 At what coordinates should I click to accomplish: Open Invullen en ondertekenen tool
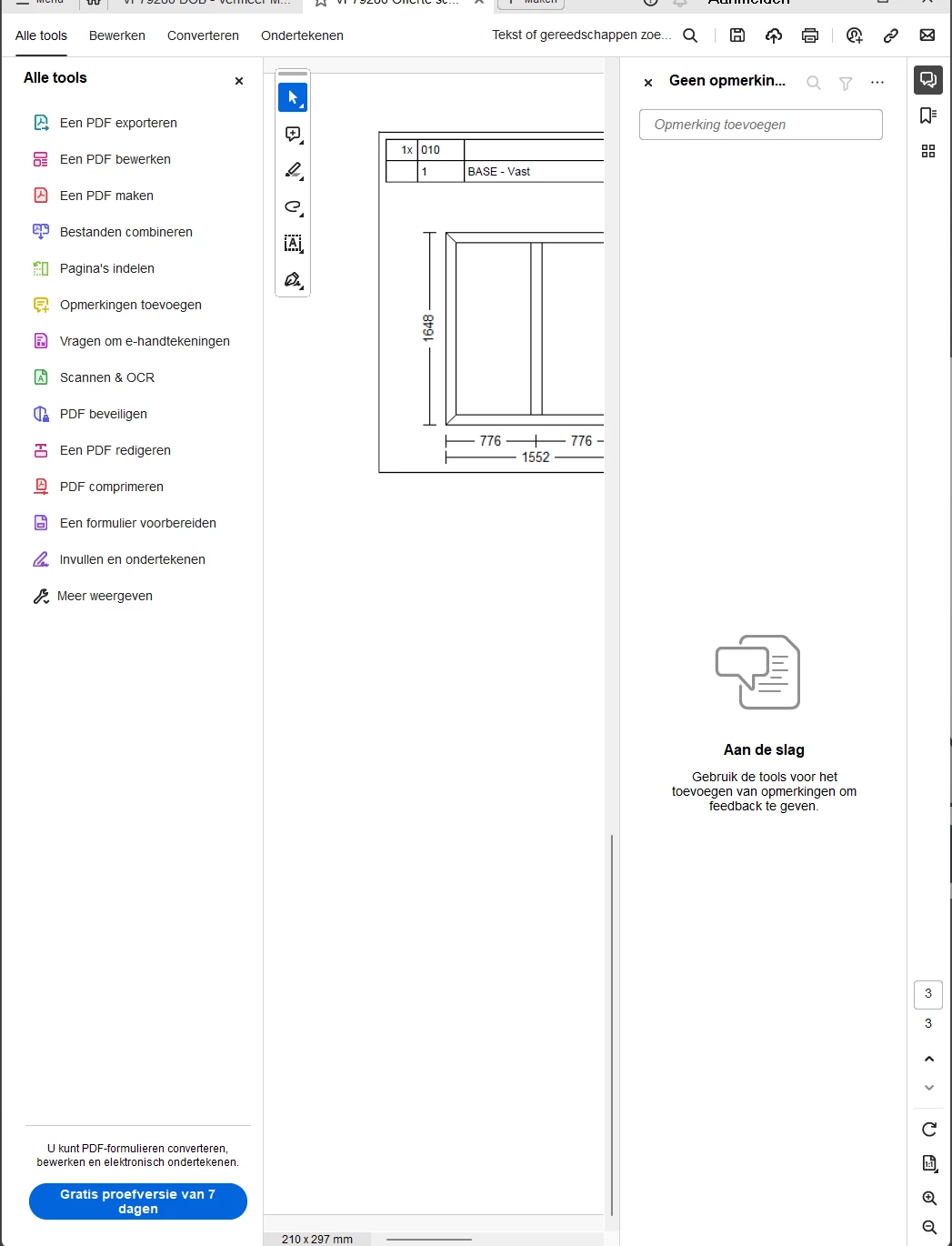pyautogui.click(x=134, y=559)
